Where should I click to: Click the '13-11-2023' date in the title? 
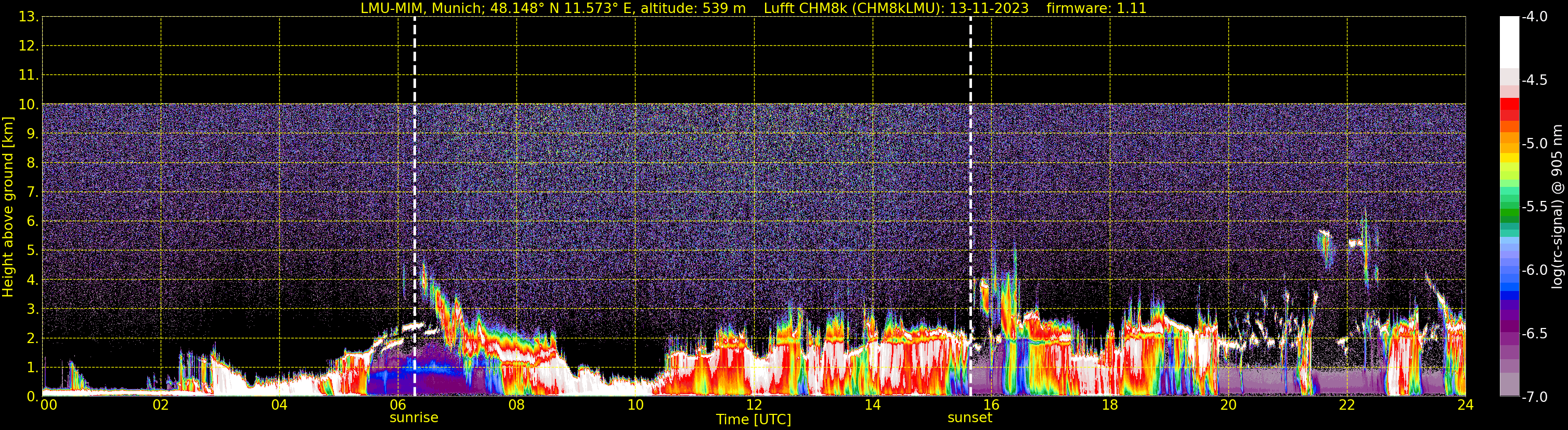pos(989,8)
